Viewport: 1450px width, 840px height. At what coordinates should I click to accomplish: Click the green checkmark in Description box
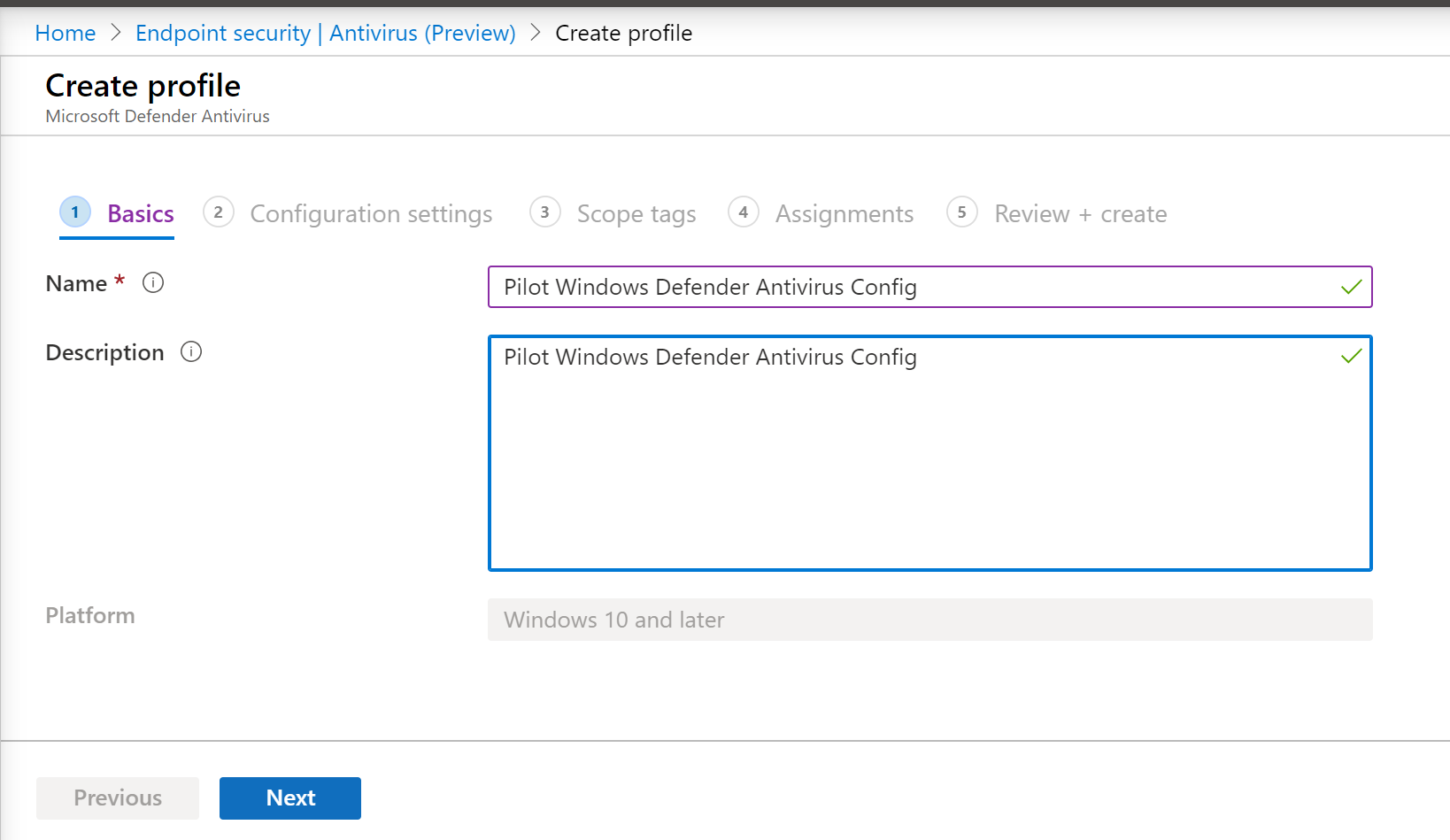(1351, 356)
